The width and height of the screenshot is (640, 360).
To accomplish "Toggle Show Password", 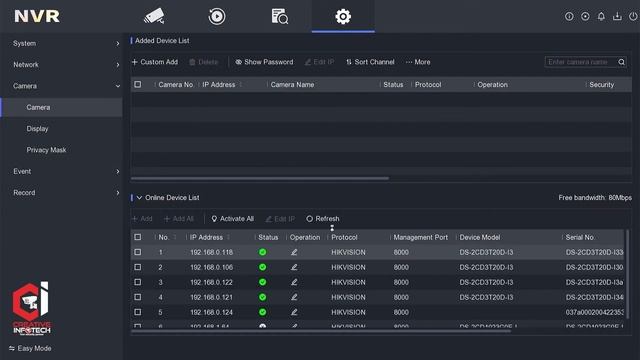I will [x=264, y=62].
